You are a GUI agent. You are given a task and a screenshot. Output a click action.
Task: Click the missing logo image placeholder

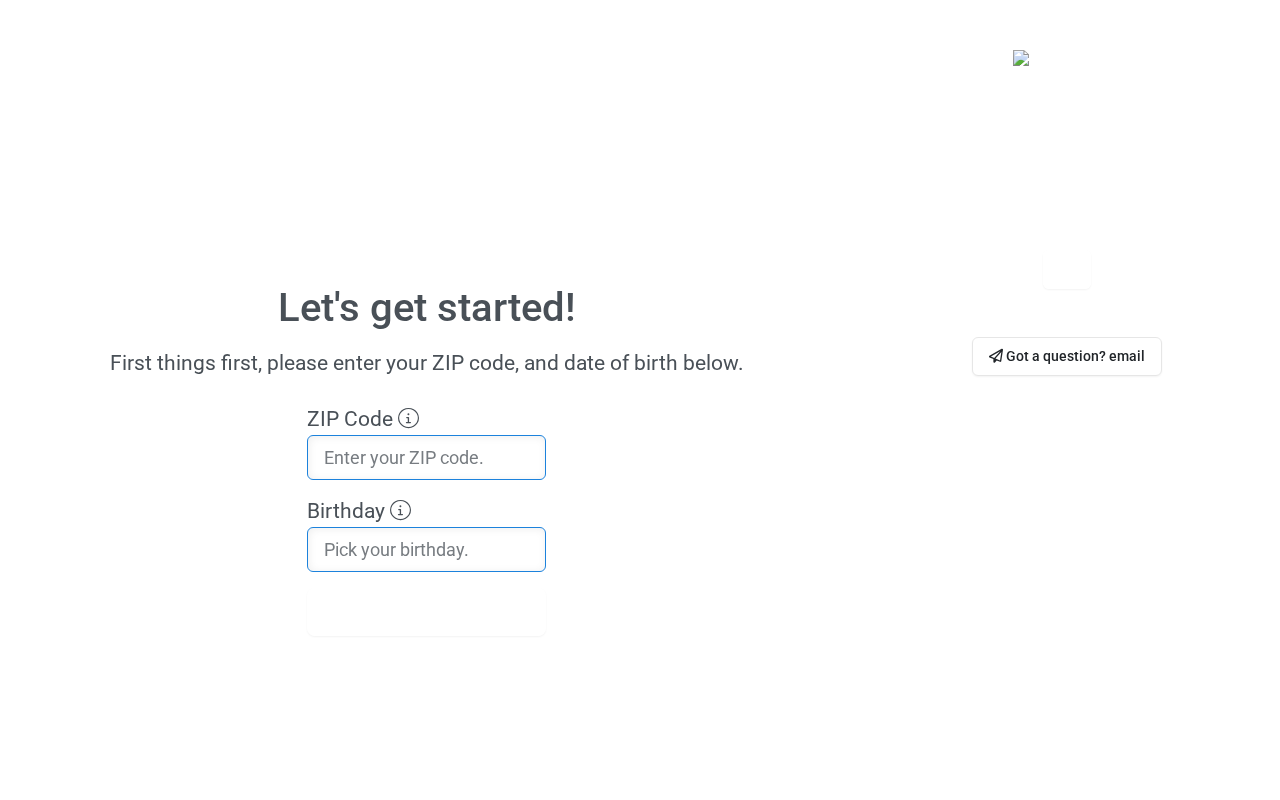(1020, 58)
